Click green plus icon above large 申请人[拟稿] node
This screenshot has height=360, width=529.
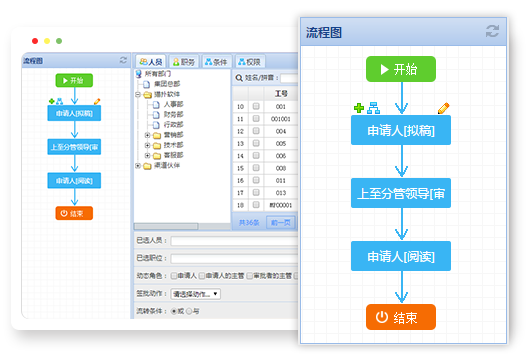click(x=359, y=108)
